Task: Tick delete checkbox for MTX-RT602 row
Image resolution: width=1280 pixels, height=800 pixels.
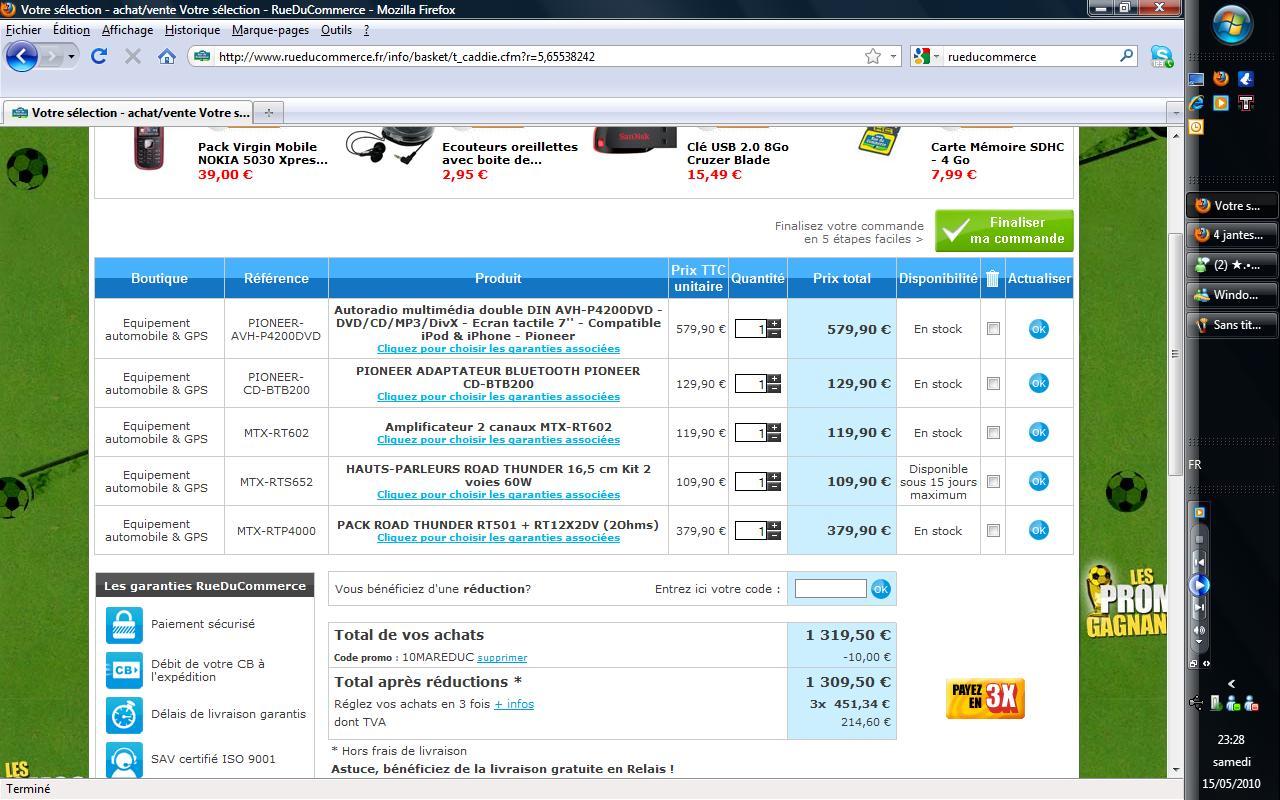Action: [x=993, y=432]
